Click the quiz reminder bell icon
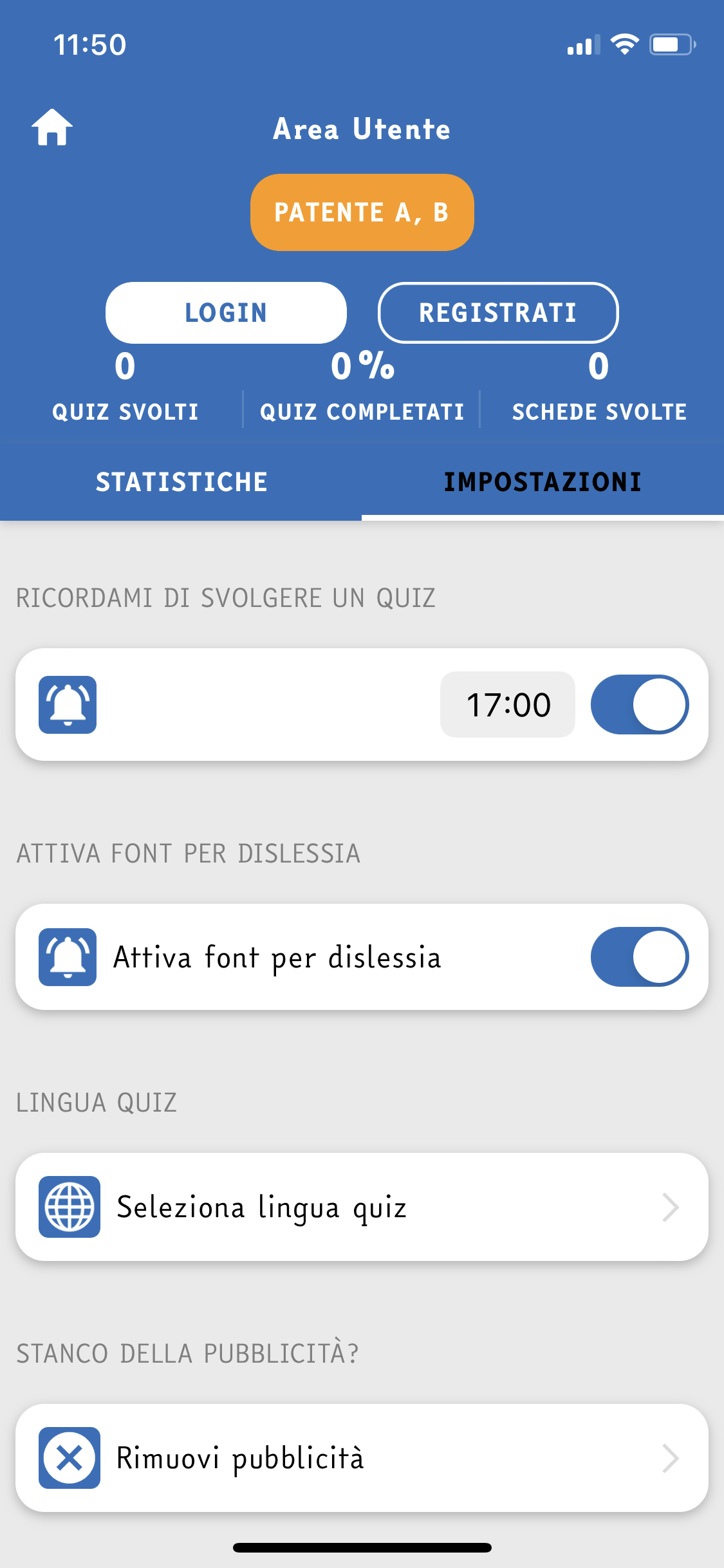Screen dimensions: 724x1568 pos(68,705)
